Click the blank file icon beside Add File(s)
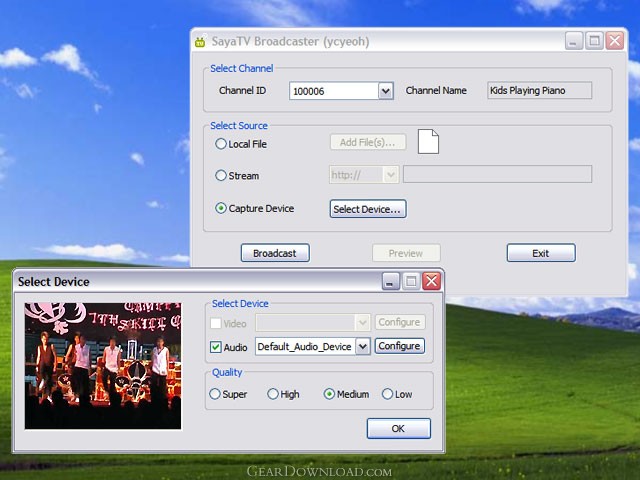The image size is (640, 480). (428, 142)
